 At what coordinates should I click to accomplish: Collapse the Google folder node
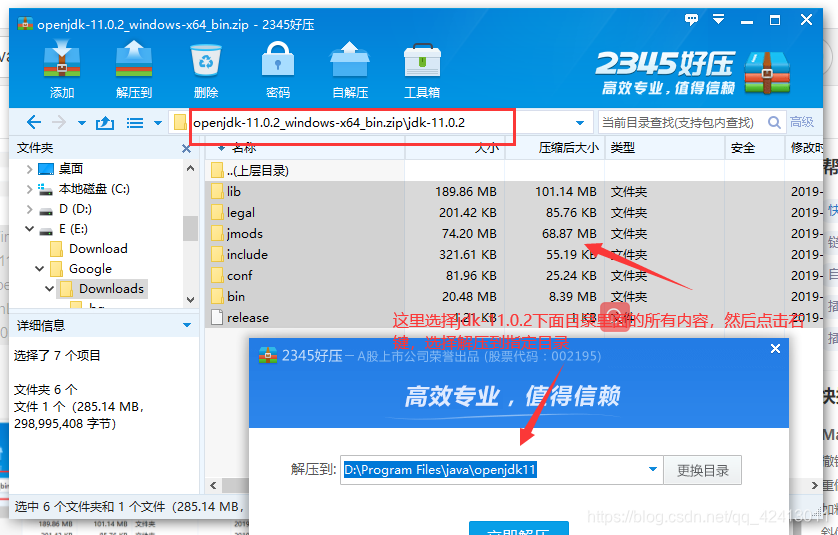(x=40, y=269)
